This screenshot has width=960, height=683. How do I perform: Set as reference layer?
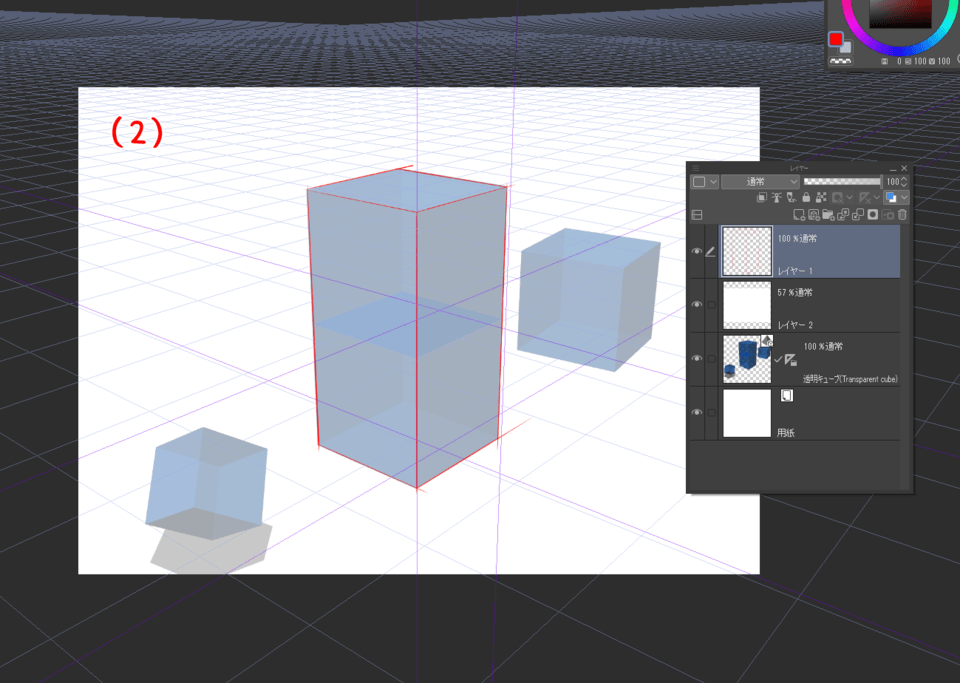[x=777, y=198]
